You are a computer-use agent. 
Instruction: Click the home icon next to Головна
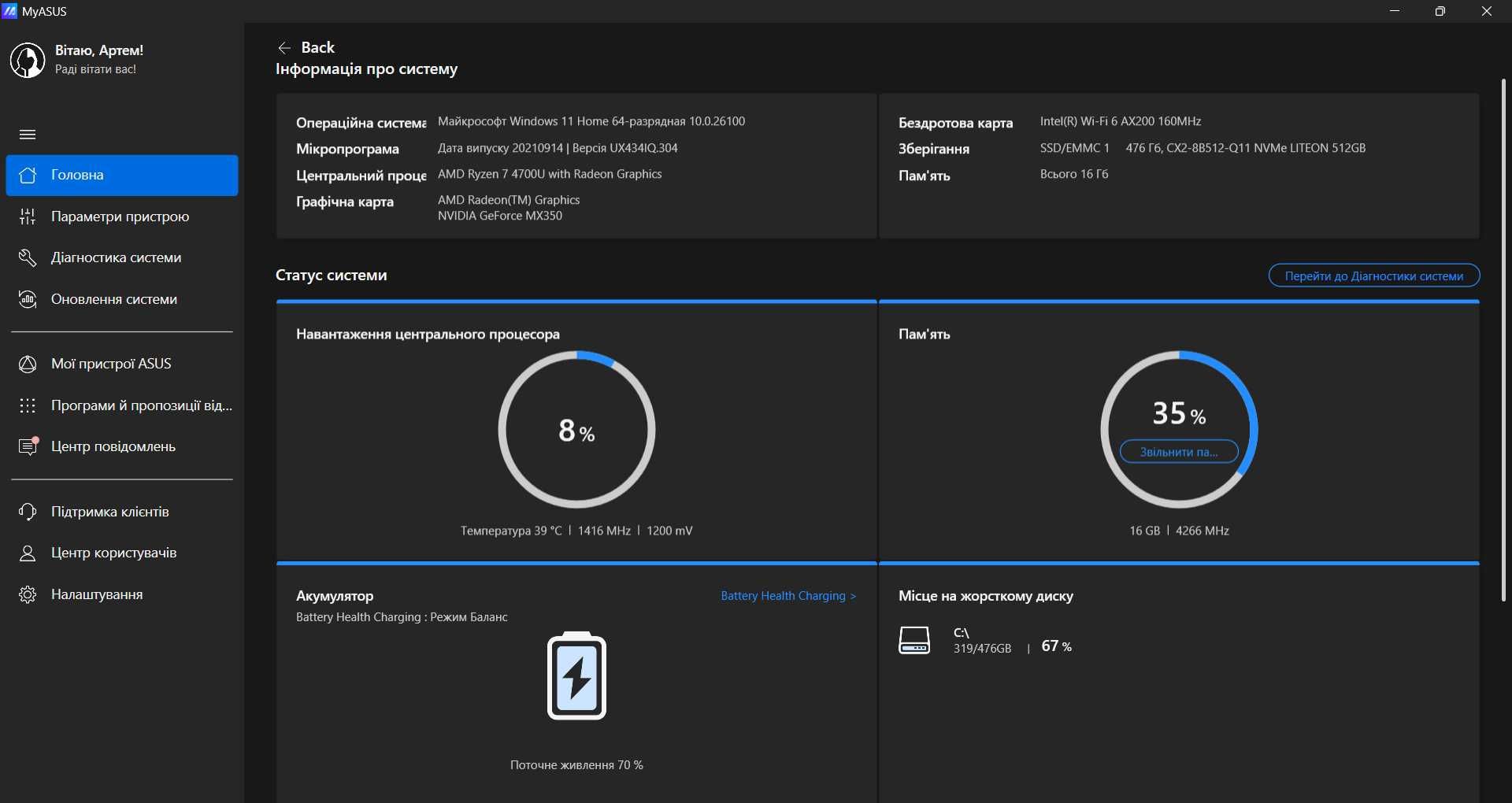(x=28, y=175)
